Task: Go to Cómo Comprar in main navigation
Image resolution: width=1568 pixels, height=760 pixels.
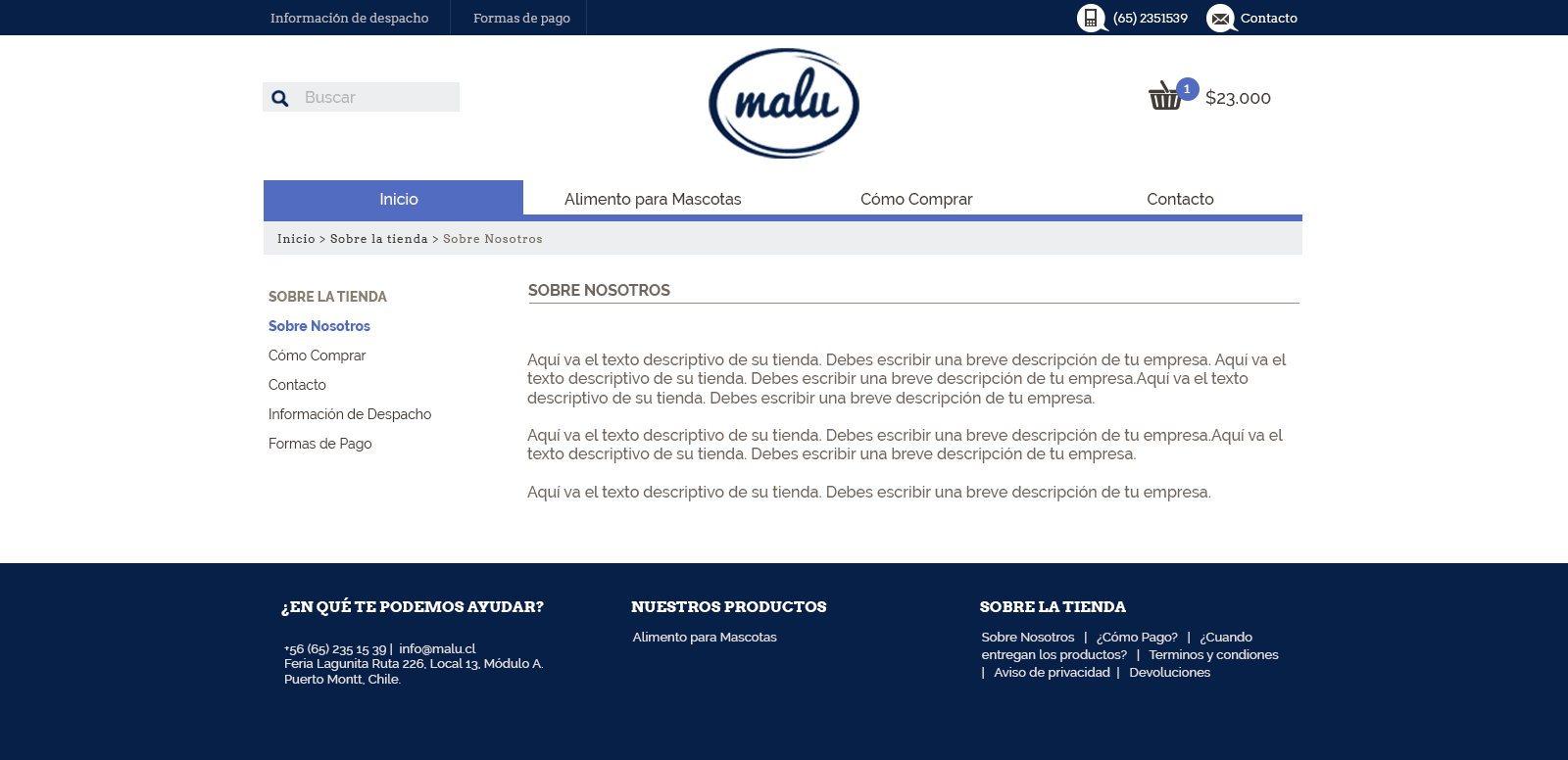Action: 916,199
